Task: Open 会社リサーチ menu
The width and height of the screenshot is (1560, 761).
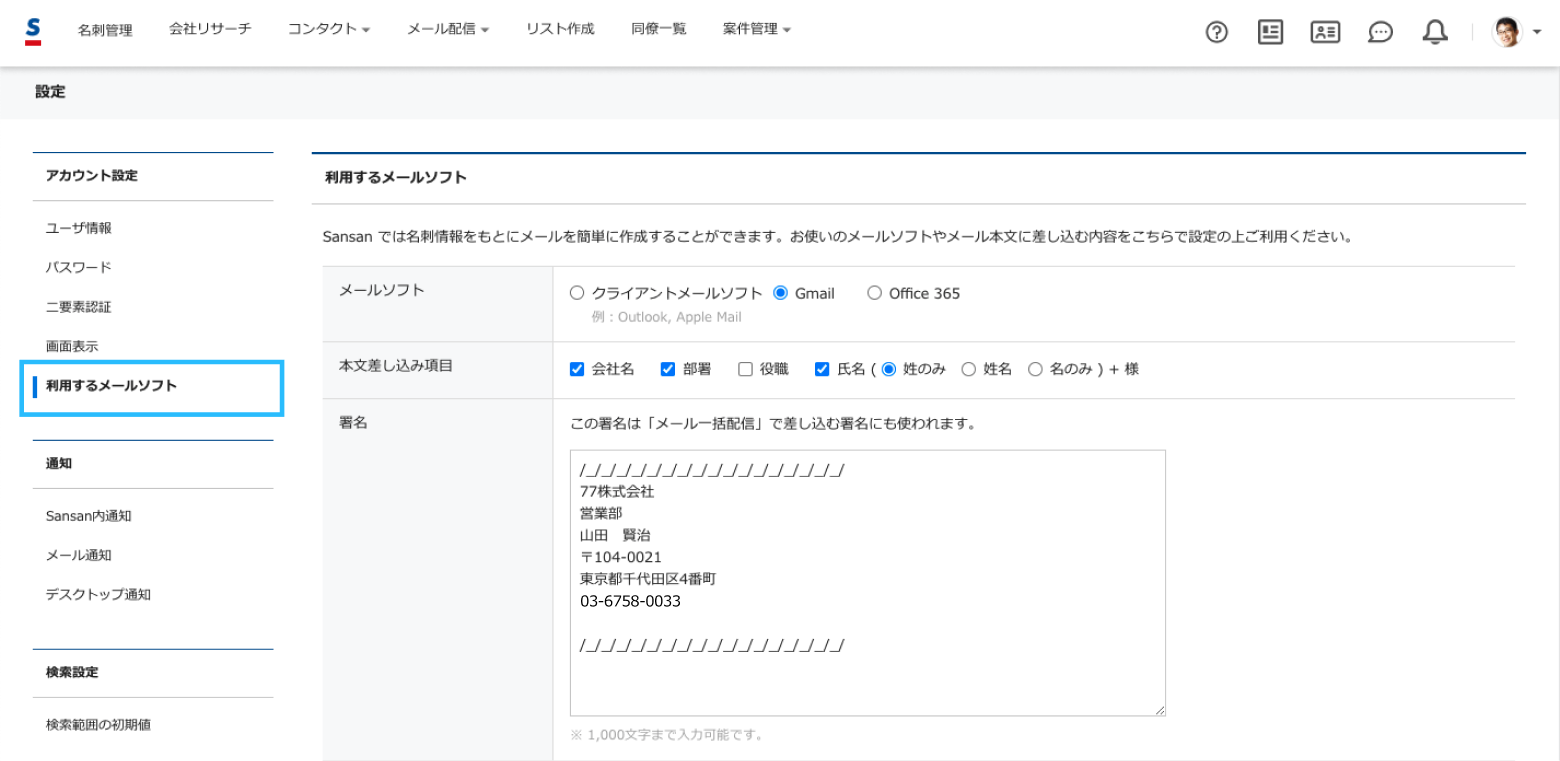Action: (x=210, y=29)
